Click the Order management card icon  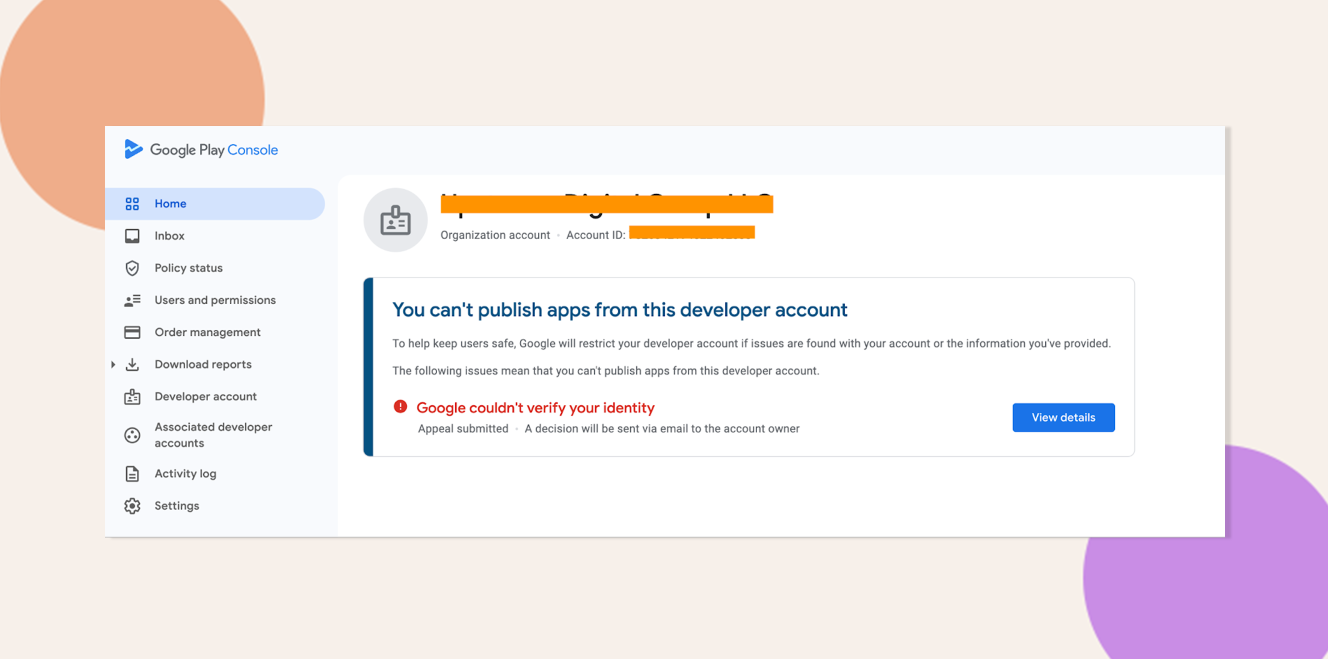click(132, 332)
